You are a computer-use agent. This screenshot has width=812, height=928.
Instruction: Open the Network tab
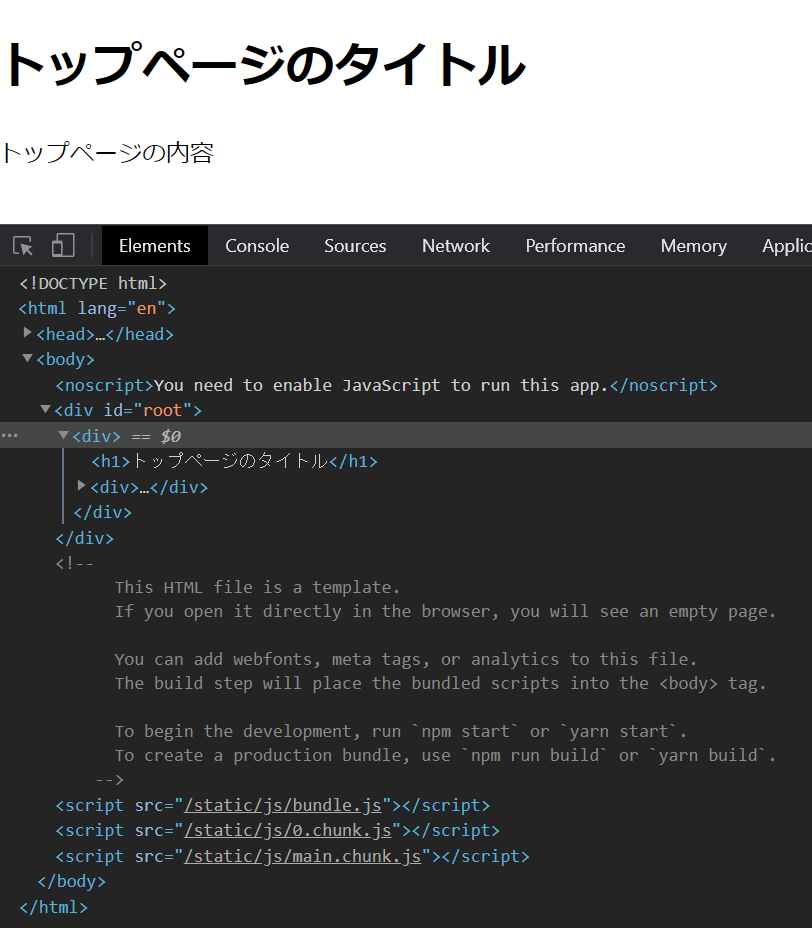pos(455,245)
